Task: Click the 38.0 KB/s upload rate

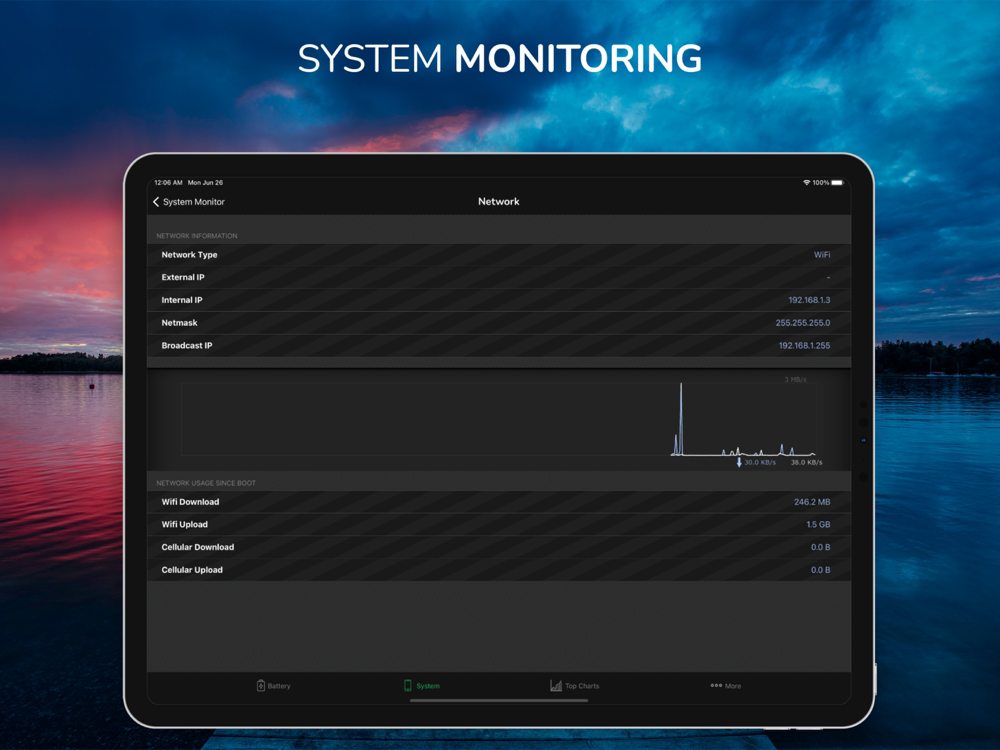Action: click(807, 462)
